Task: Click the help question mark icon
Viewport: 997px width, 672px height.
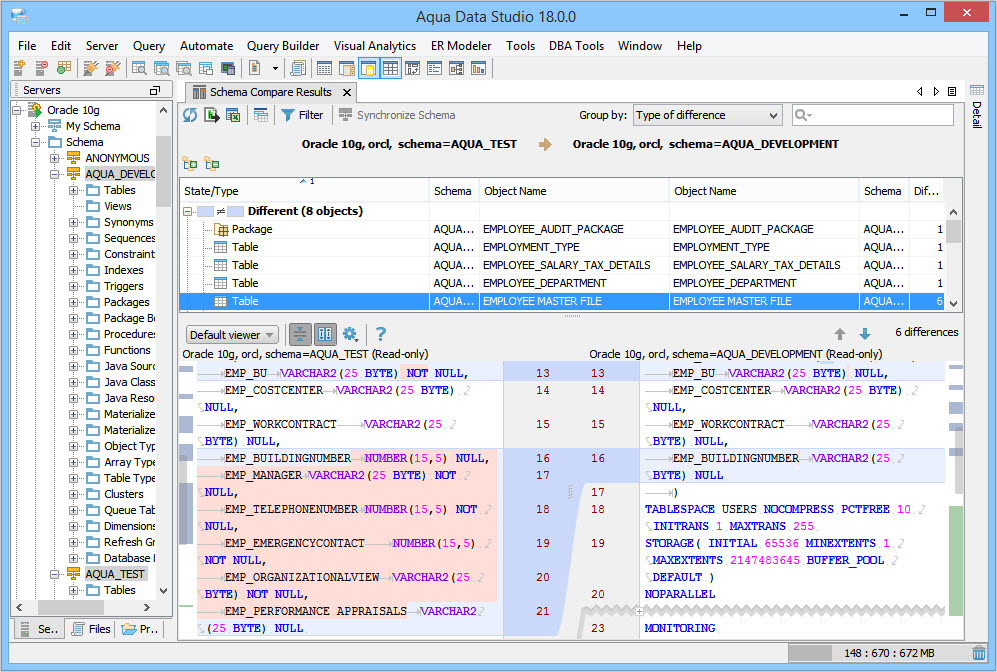Action: point(381,334)
